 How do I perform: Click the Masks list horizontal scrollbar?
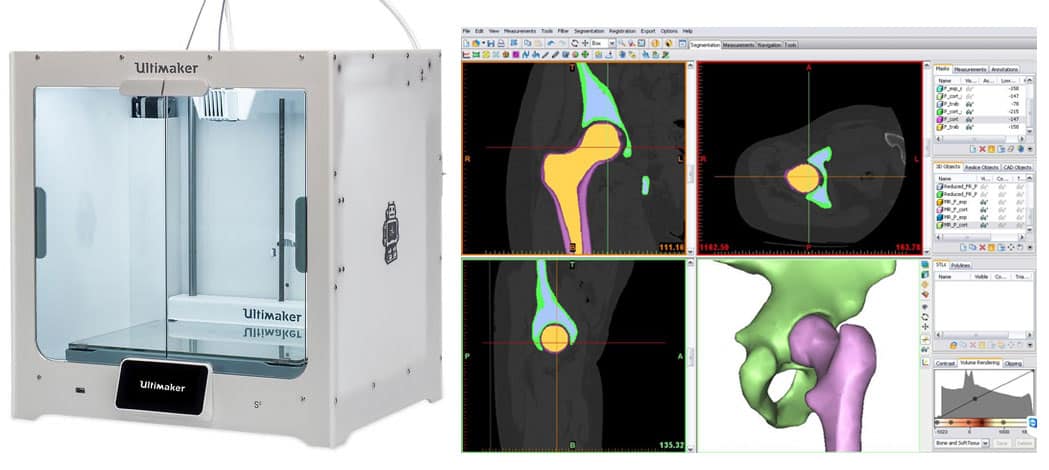point(981,138)
